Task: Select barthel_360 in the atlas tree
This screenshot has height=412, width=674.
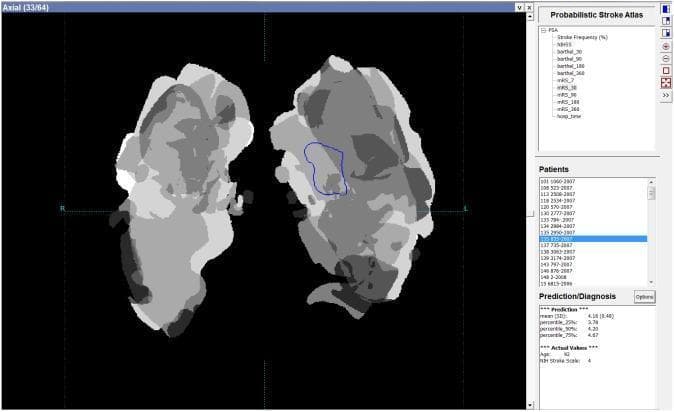Action: click(570, 73)
